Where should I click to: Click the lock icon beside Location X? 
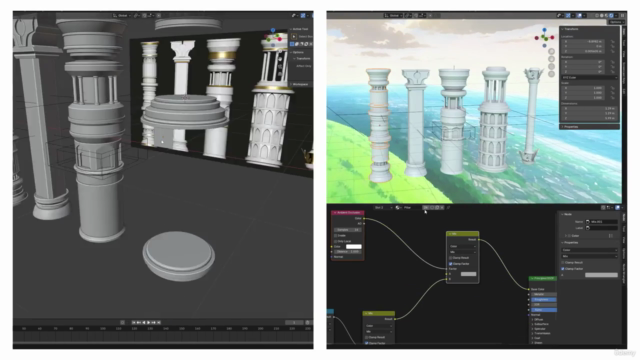[x=613, y=42]
